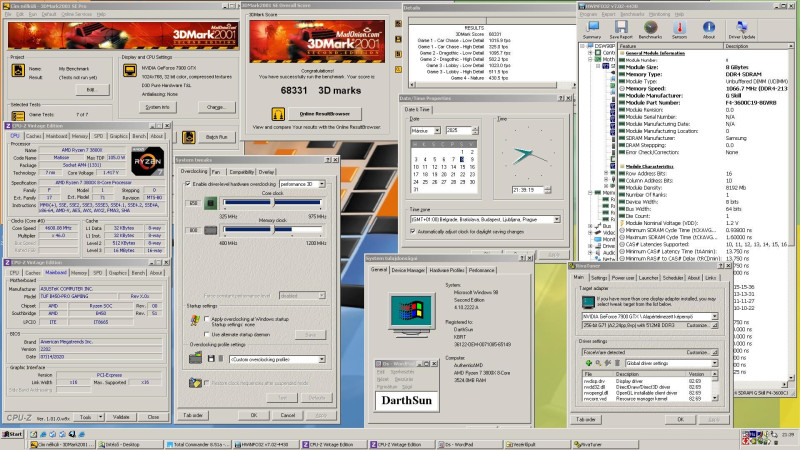This screenshot has width=800, height=450.
Task: Click the project icon next to Name in 3DMark2001
Action: click(18, 70)
